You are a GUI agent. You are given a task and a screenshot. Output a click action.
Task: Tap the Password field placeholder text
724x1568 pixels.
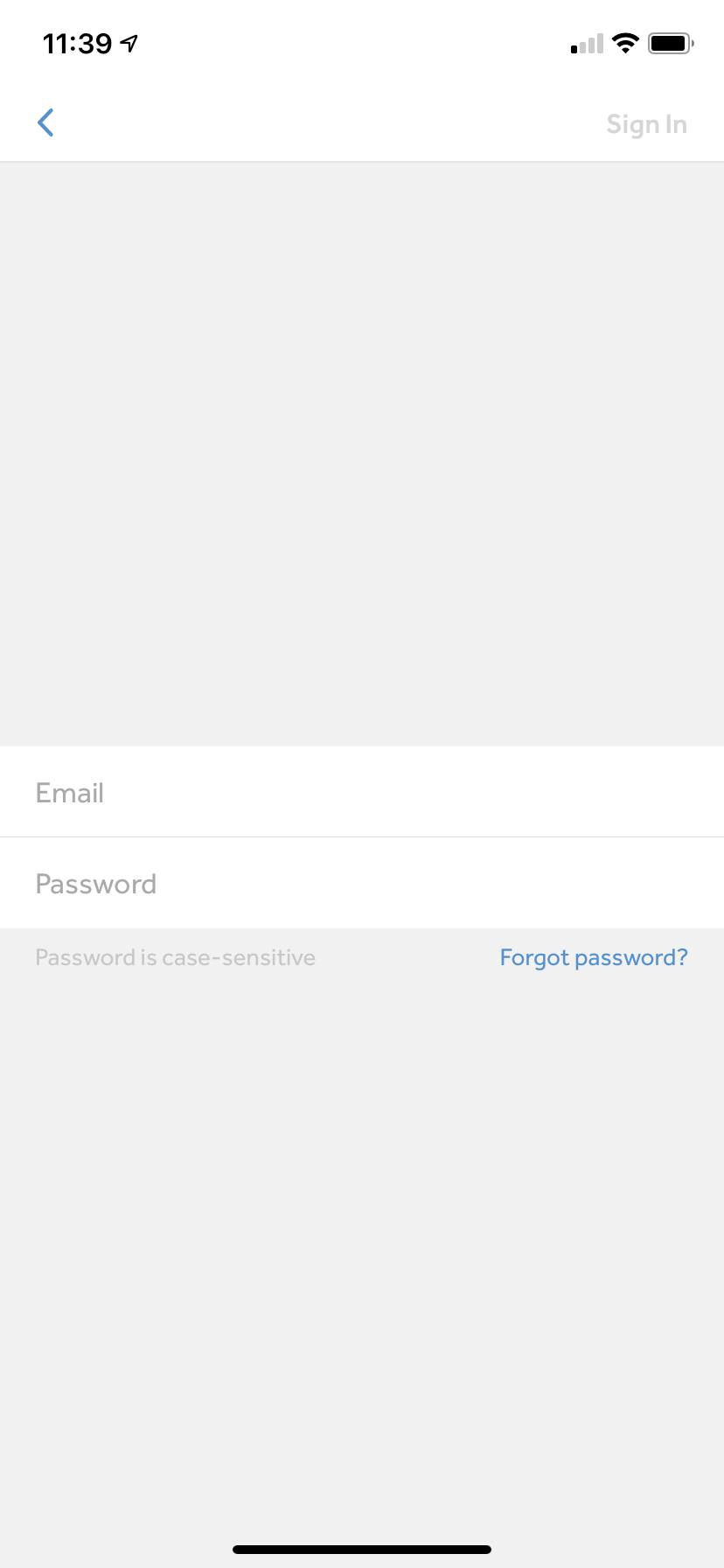[x=95, y=883]
